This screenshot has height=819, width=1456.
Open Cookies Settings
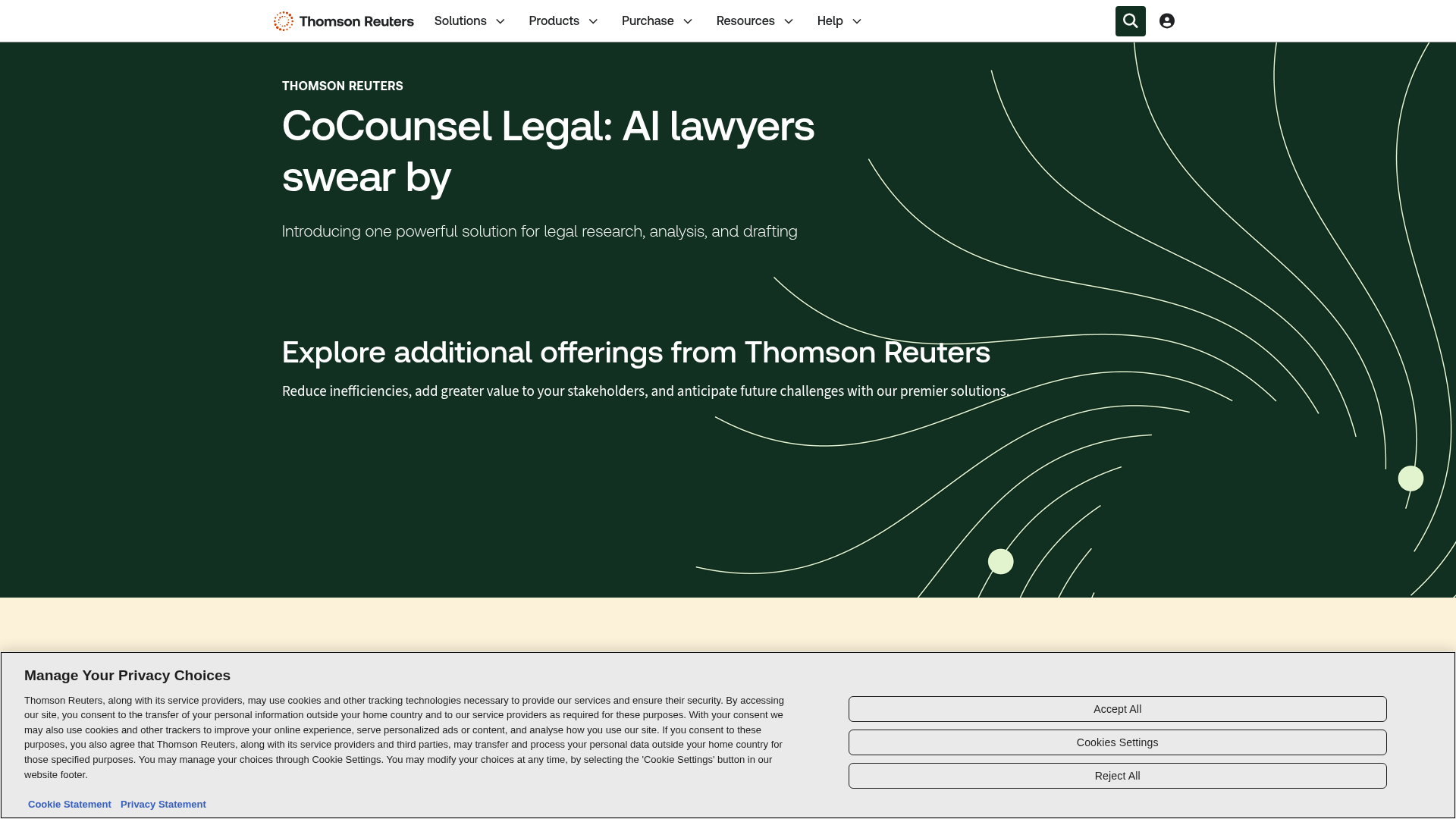tap(1117, 742)
